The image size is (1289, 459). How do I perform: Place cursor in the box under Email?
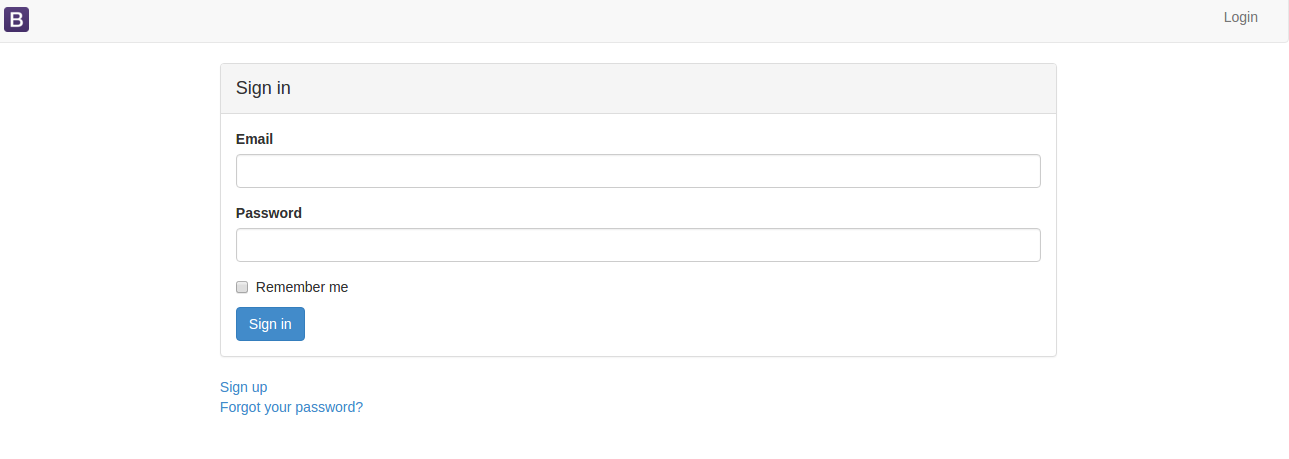coord(638,171)
